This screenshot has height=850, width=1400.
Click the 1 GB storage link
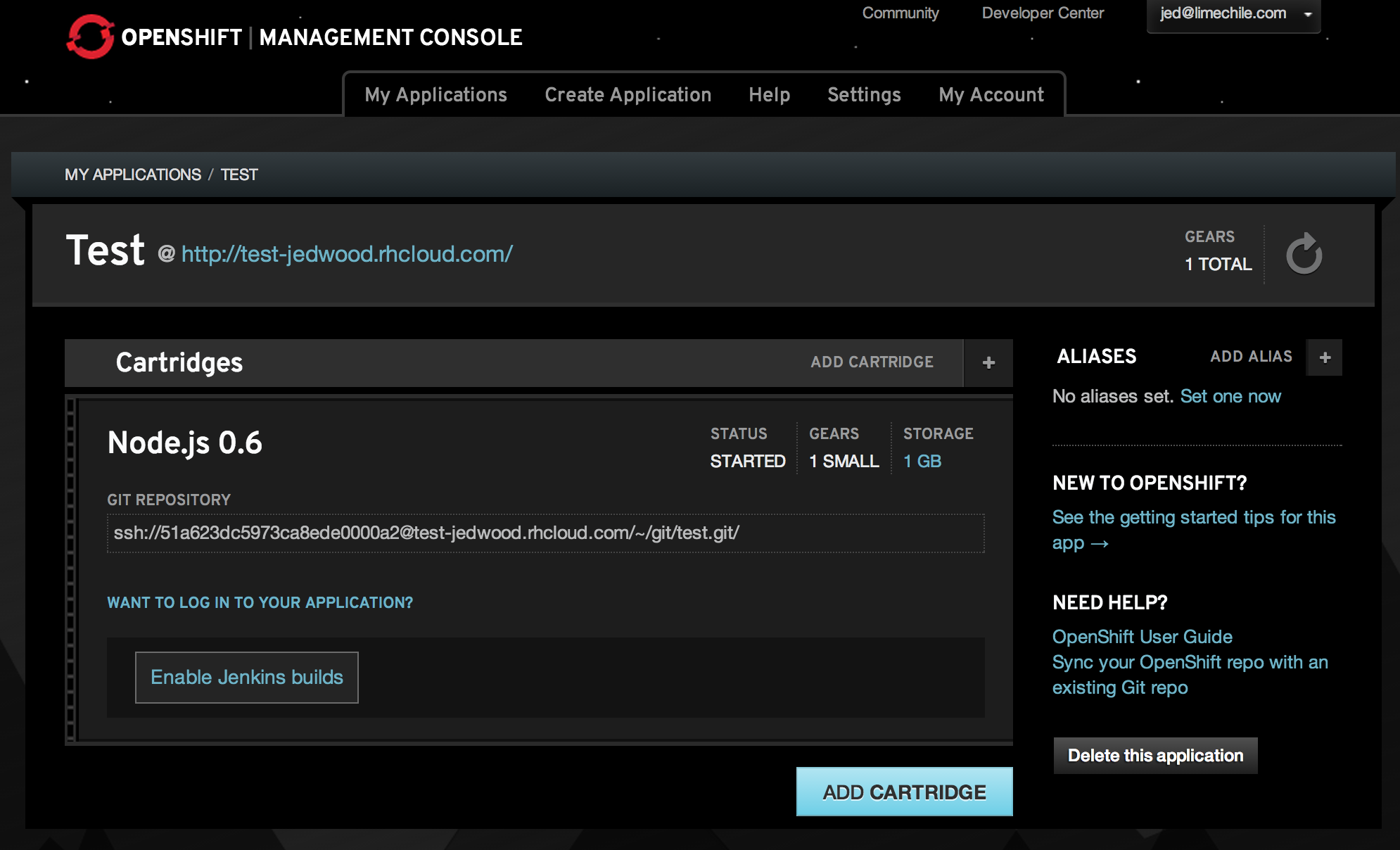click(x=922, y=461)
